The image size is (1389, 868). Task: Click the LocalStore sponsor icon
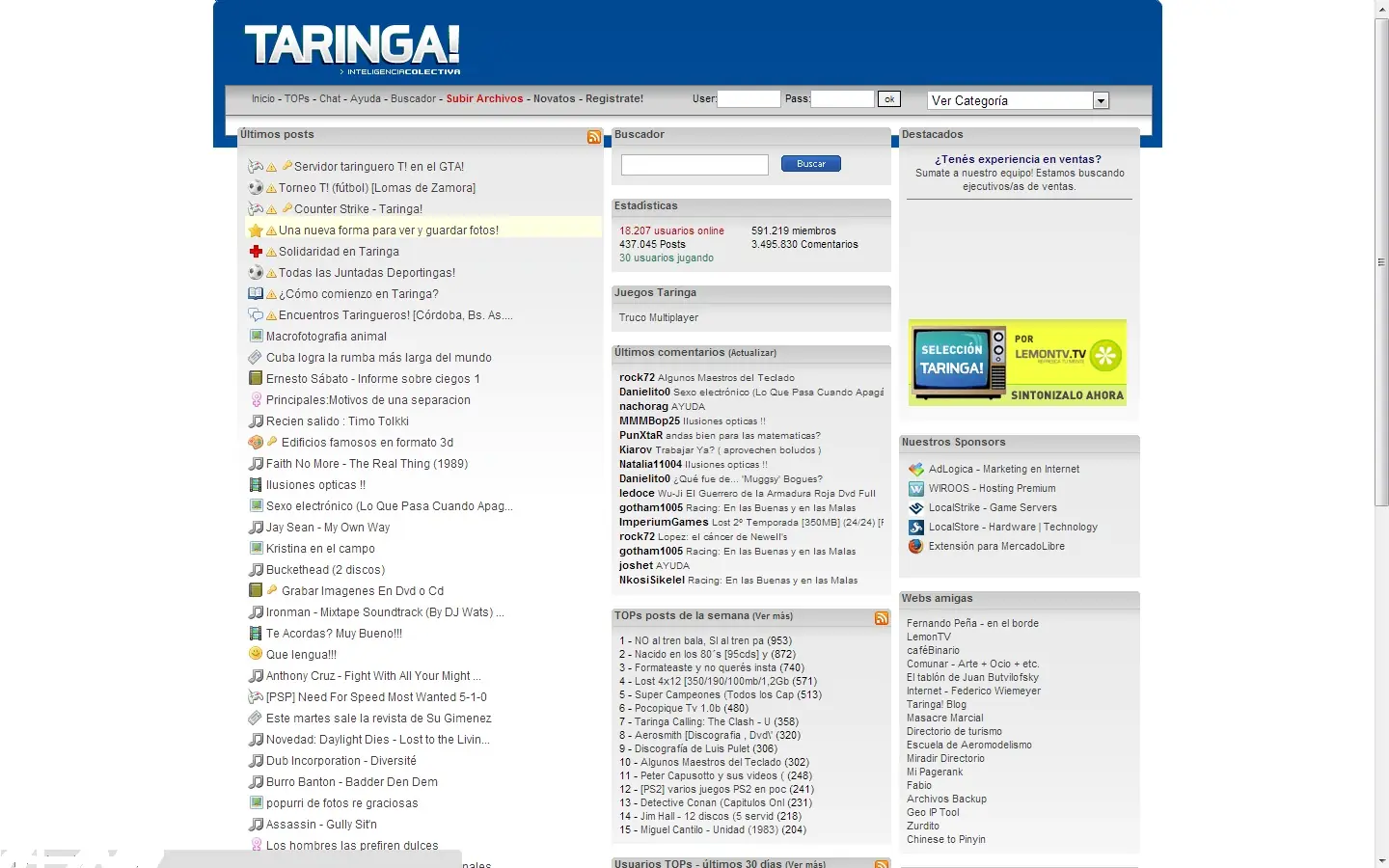[x=916, y=528]
